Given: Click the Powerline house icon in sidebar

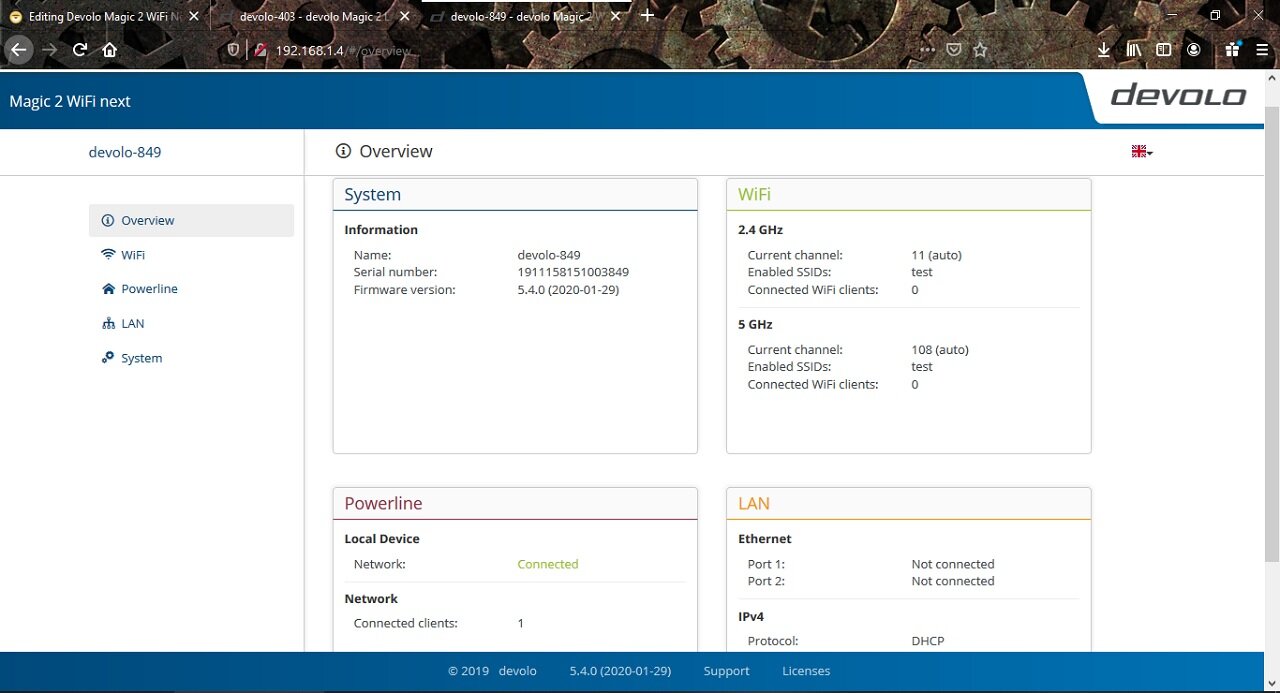Looking at the screenshot, I should click(x=108, y=289).
